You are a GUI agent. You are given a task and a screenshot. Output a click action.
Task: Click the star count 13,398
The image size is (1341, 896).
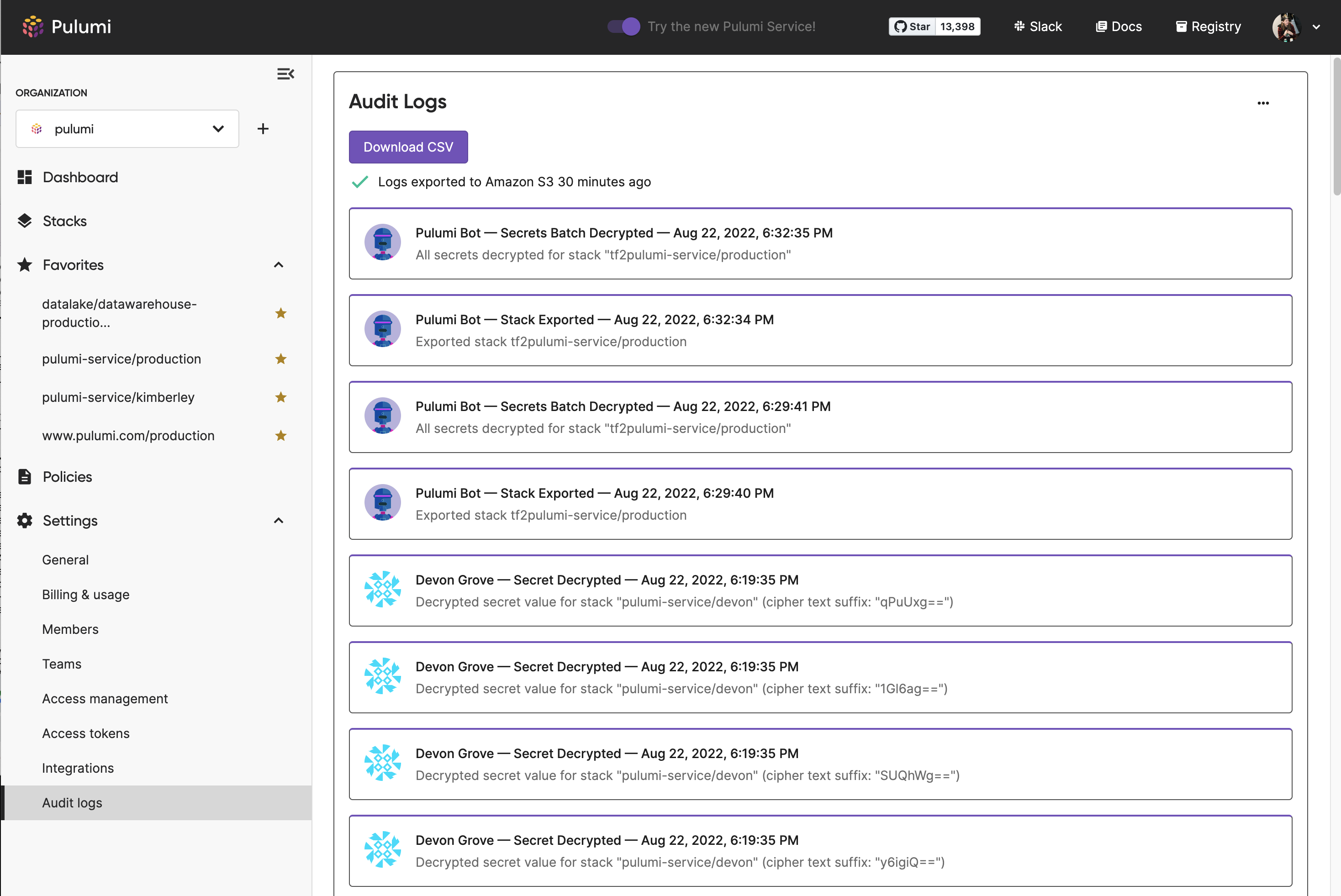coord(958,26)
